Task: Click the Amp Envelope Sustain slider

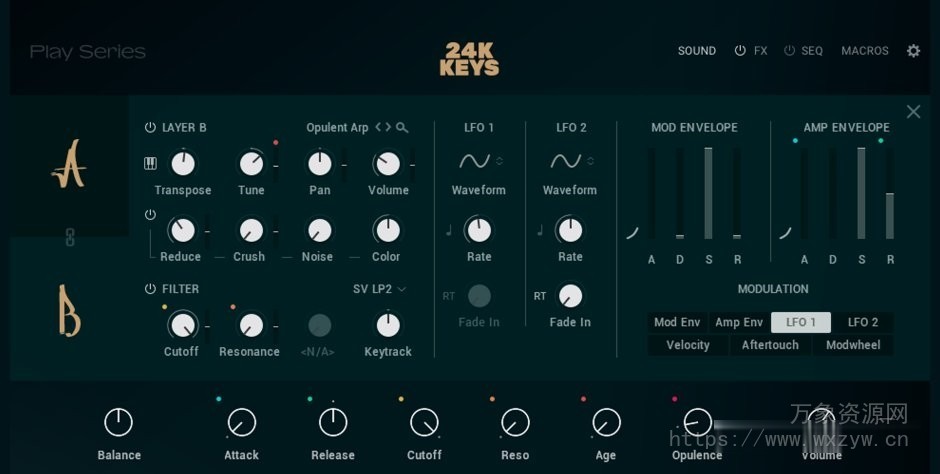Action: (861, 193)
